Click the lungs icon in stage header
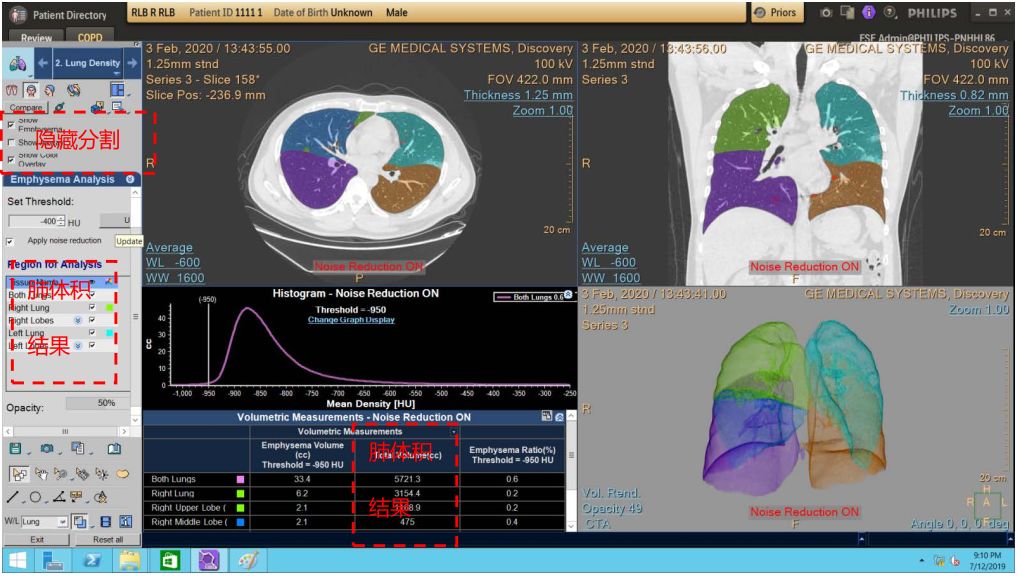1018x576 pixels. coord(17,63)
